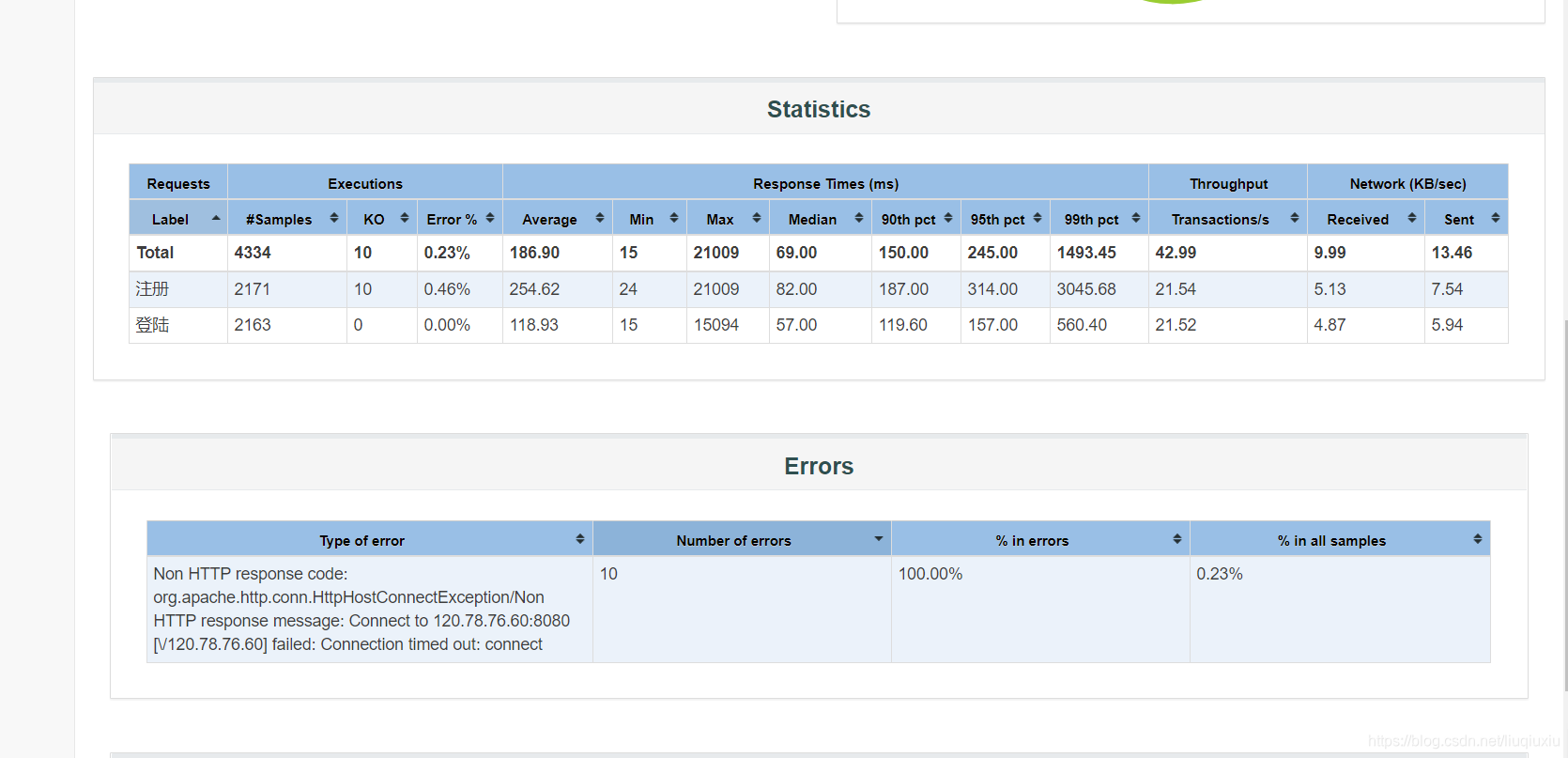The width and height of the screenshot is (1568, 758).
Task: Select the 注册 row label
Action: tap(152, 289)
